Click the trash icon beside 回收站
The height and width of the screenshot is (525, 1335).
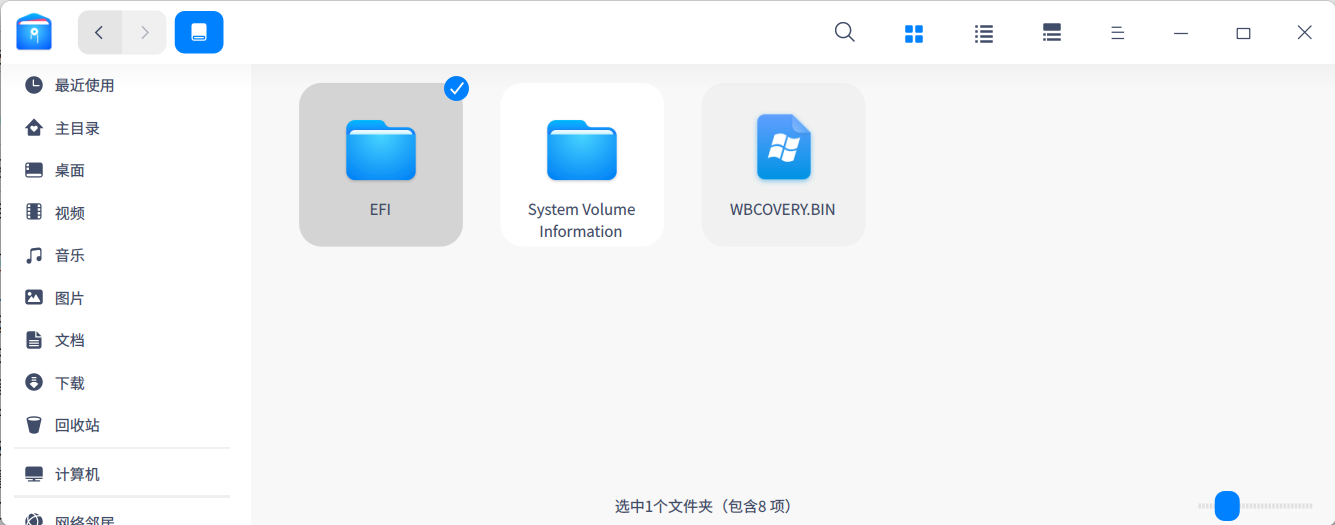pyautogui.click(x=34, y=425)
